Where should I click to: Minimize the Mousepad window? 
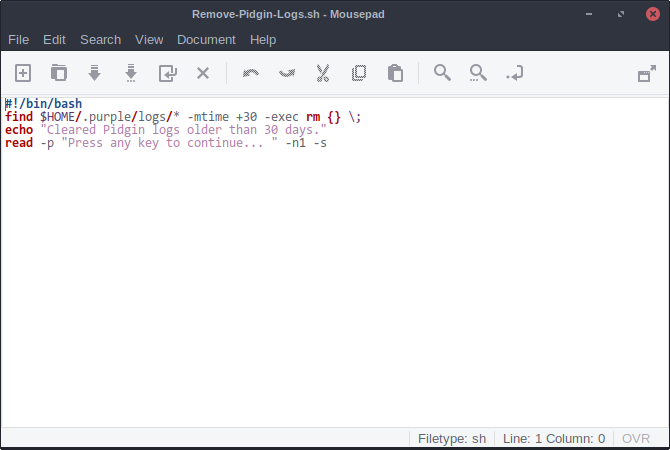589,14
